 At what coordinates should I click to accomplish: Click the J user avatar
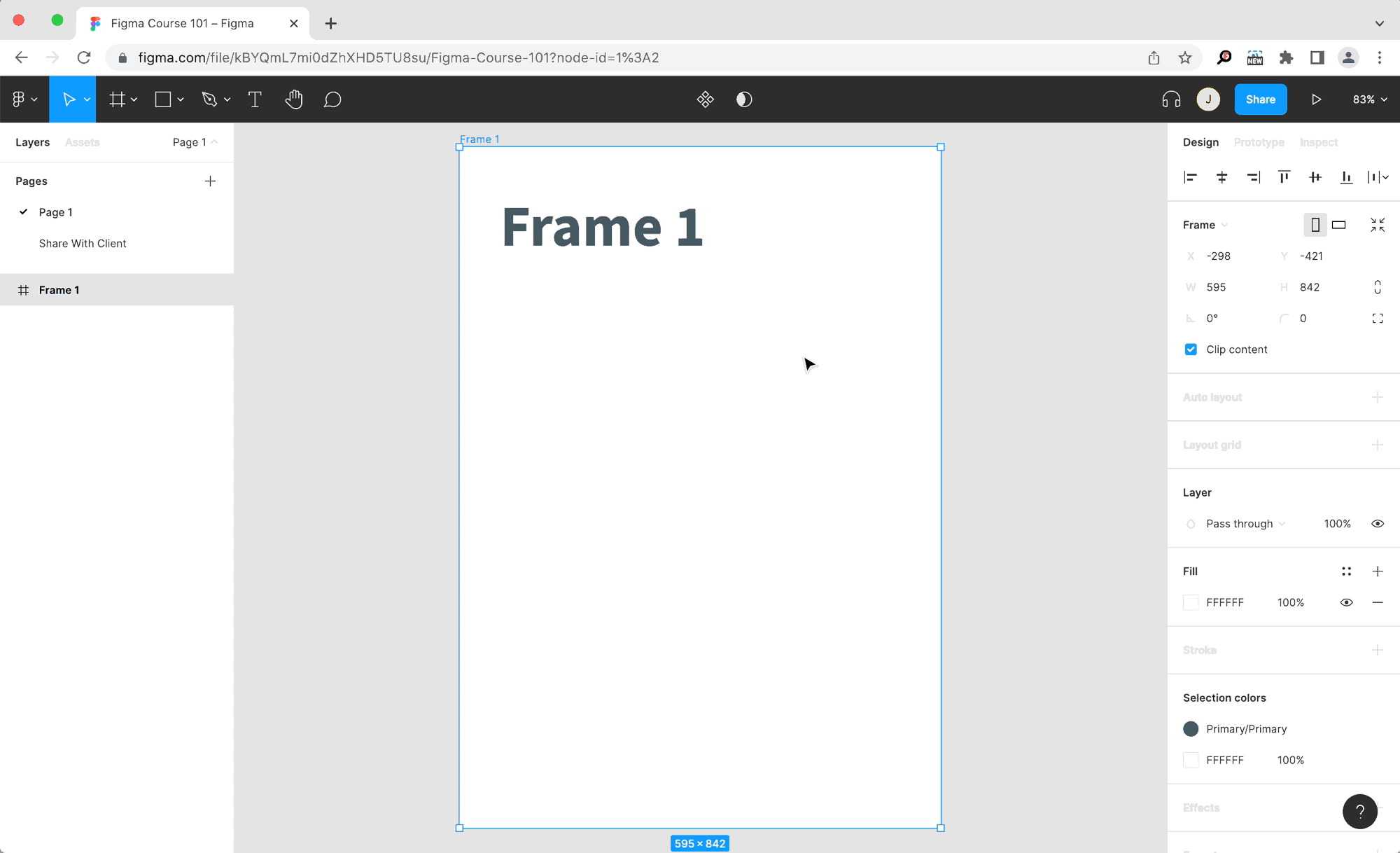point(1208,99)
